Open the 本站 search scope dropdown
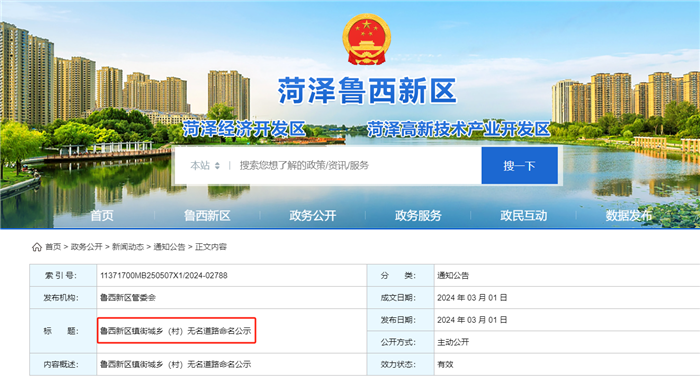The width and height of the screenshot is (700, 386). 205,166
